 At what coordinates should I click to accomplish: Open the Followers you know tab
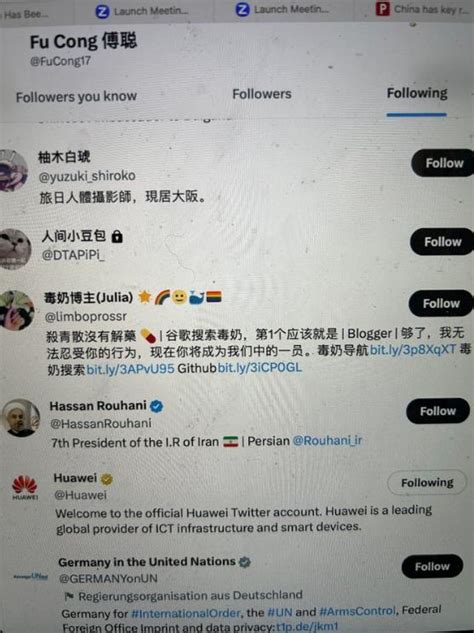[76, 96]
